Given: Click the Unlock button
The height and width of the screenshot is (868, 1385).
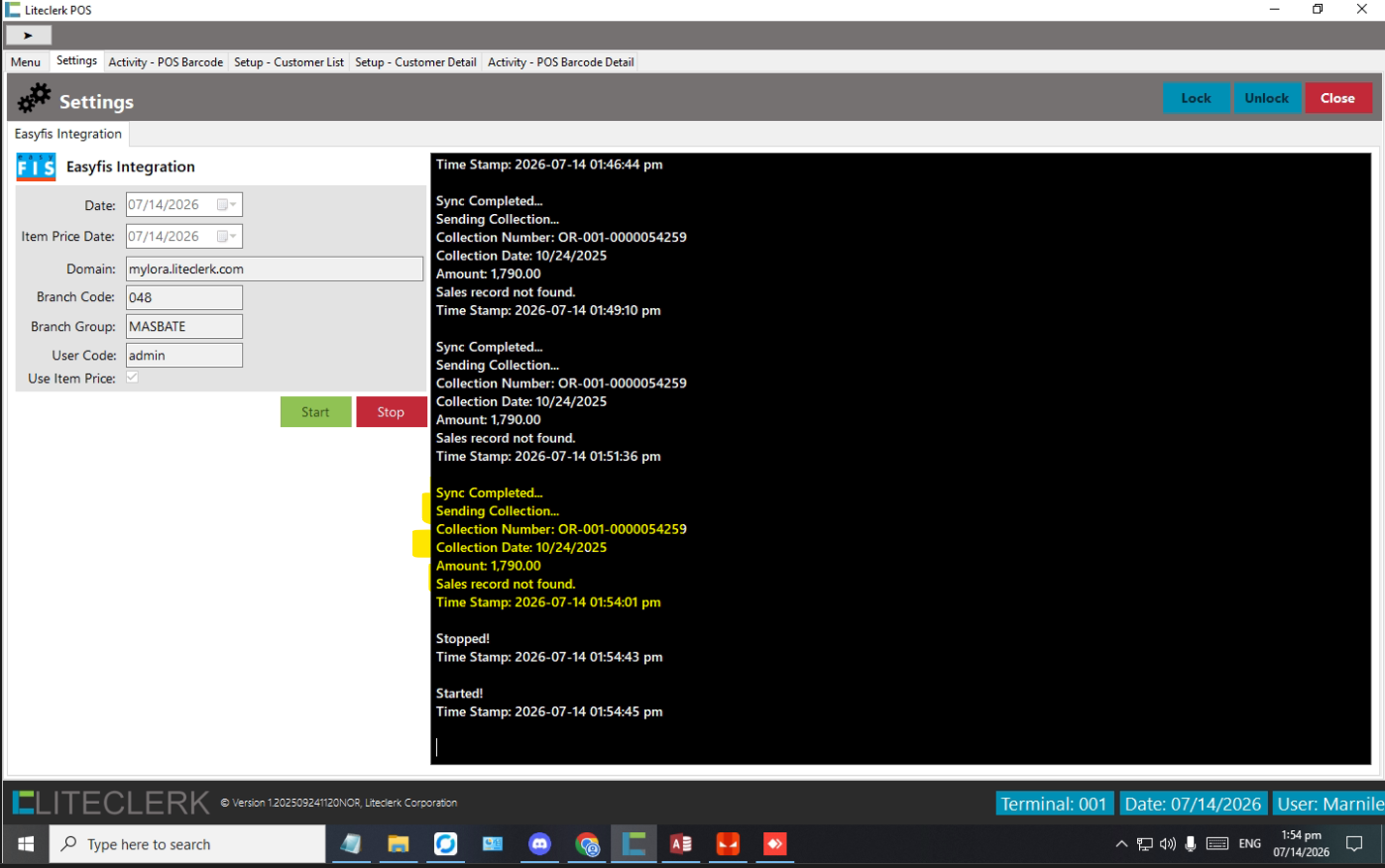Looking at the screenshot, I should [1267, 98].
